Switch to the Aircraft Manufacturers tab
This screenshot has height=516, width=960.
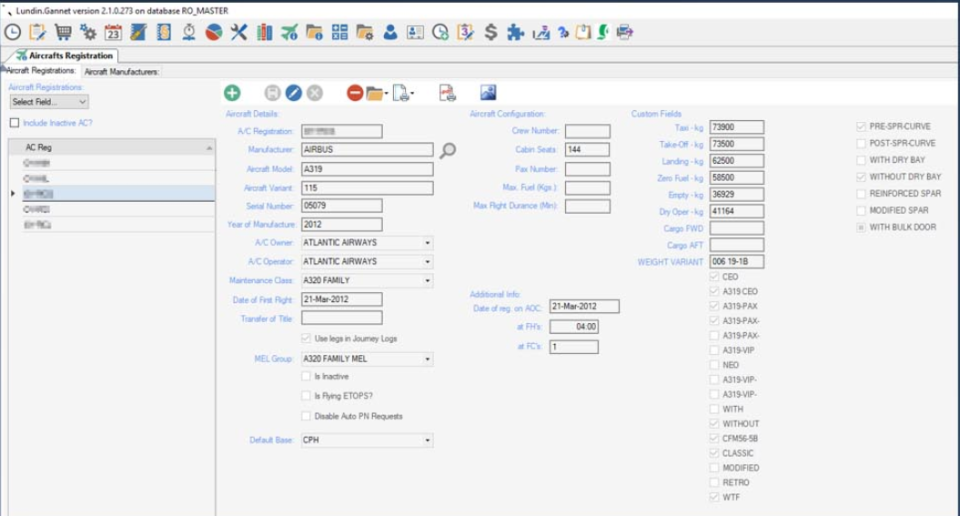tap(121, 71)
